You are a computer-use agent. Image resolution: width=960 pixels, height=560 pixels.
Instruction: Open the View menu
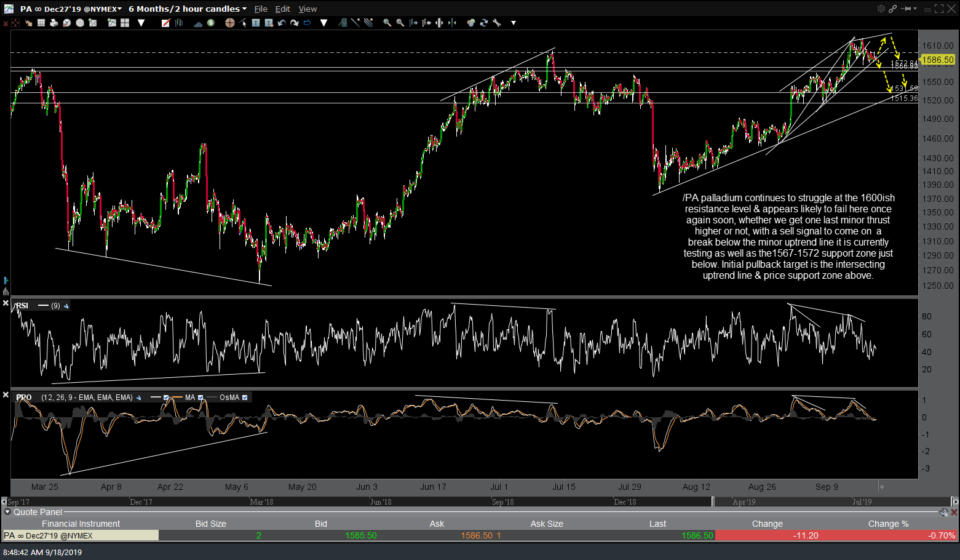click(308, 8)
